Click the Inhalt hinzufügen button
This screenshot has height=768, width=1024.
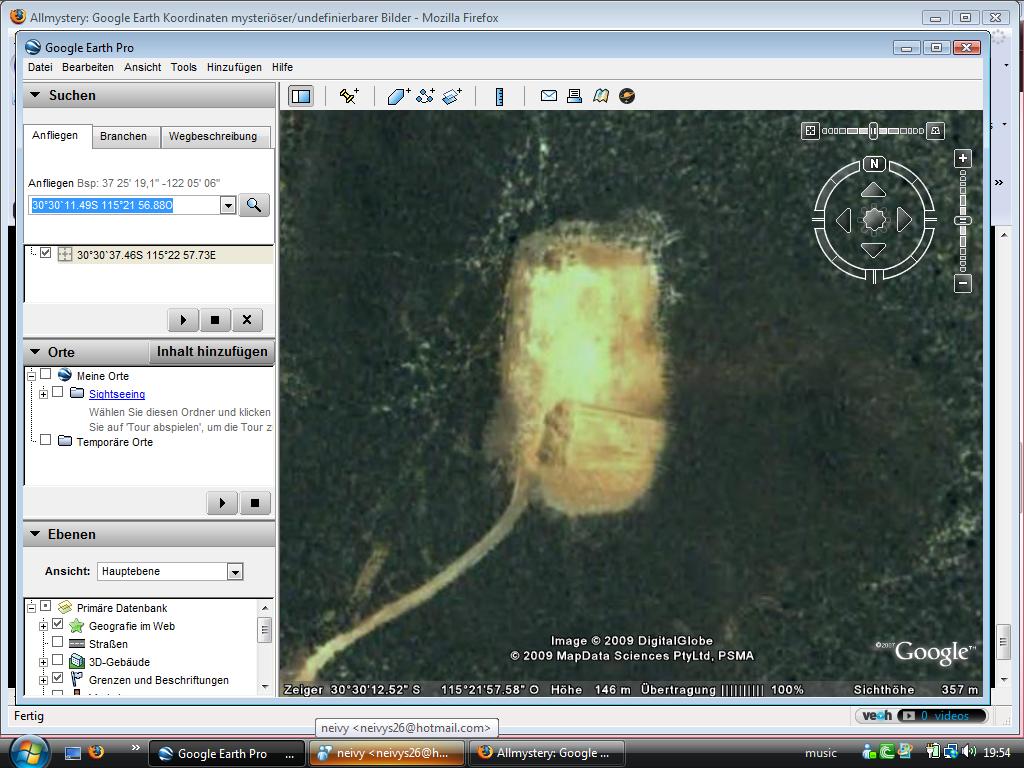[212, 352]
